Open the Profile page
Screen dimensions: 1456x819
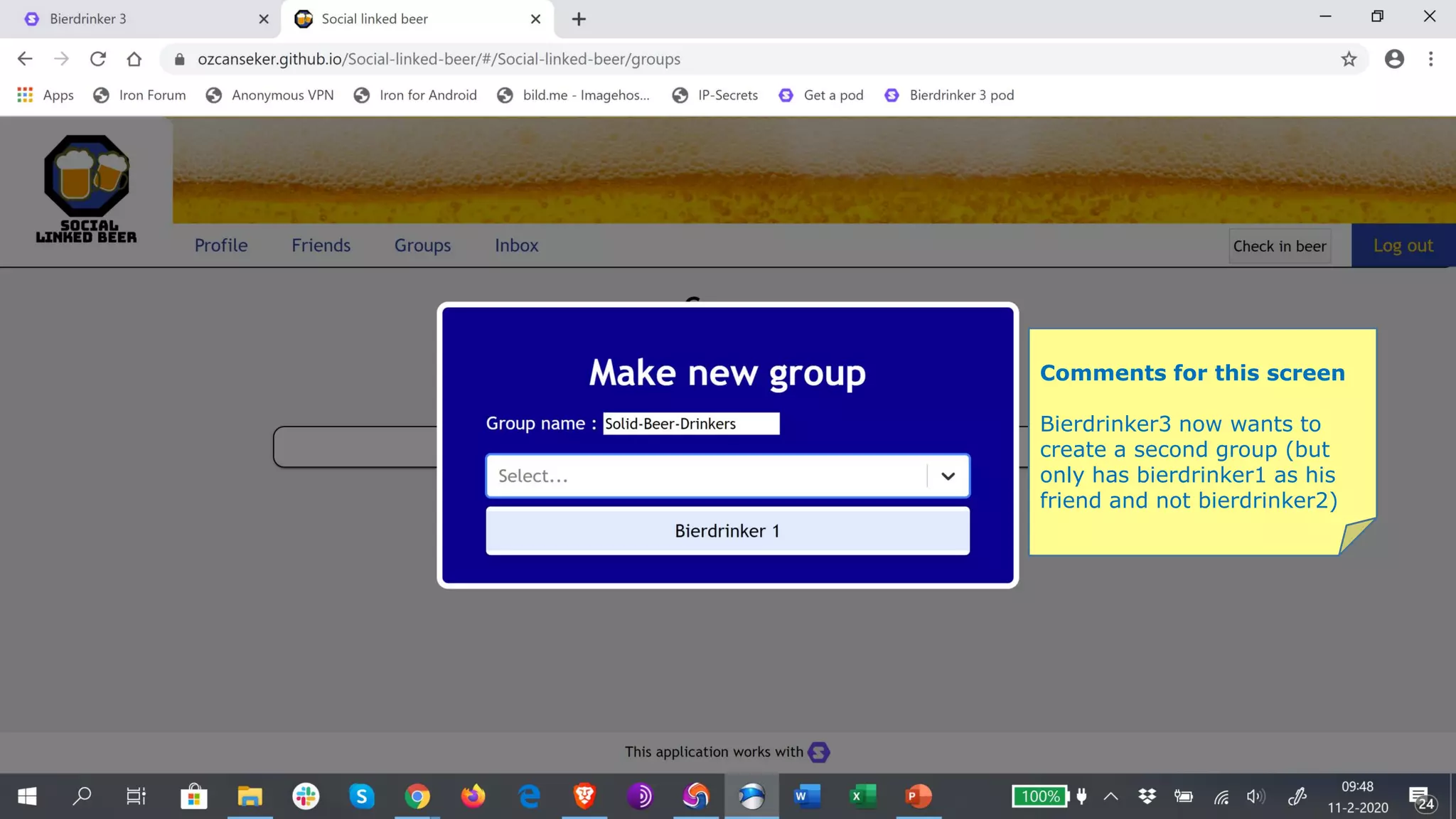(x=221, y=245)
